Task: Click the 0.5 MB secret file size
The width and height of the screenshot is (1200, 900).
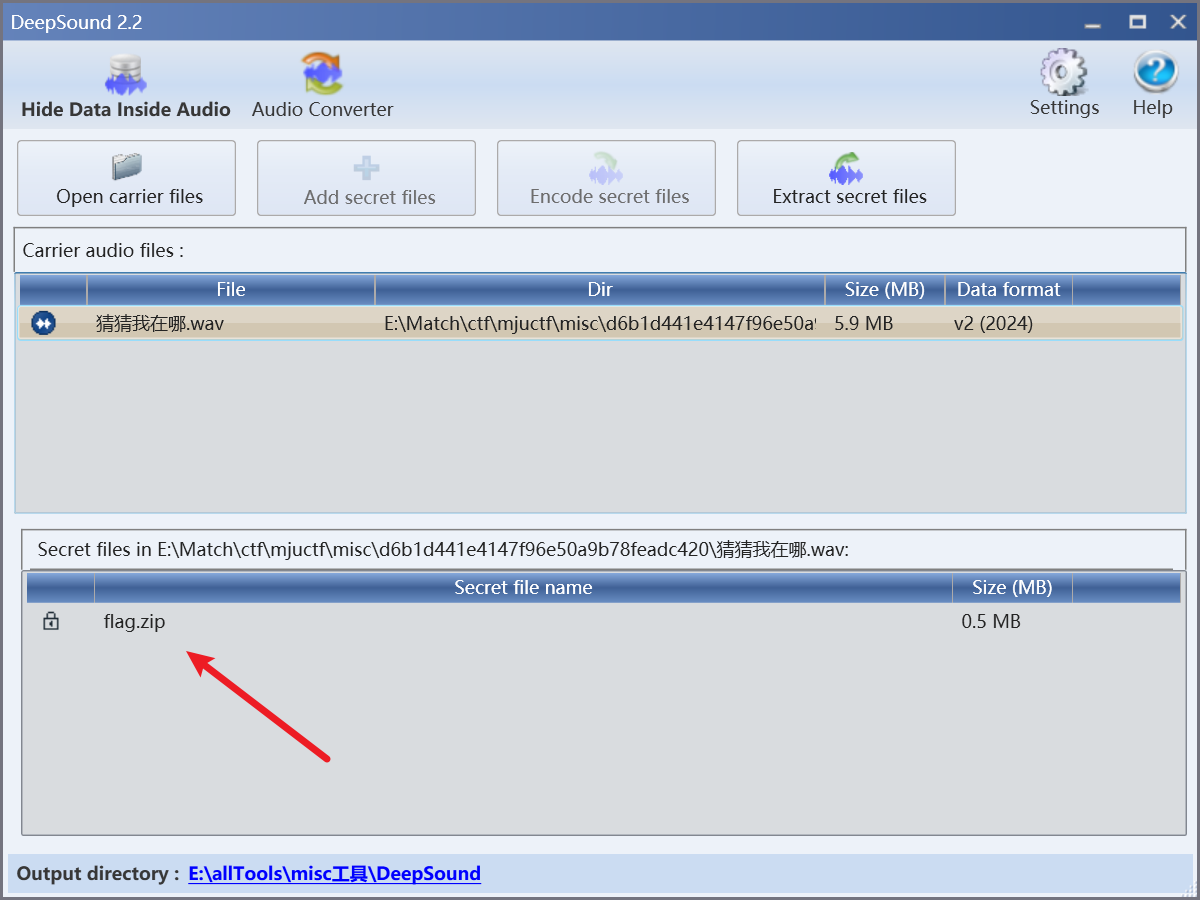Action: point(991,622)
